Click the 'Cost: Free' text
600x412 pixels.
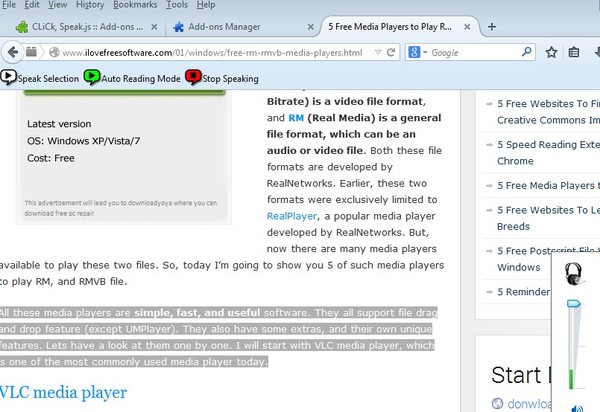[x=51, y=158]
